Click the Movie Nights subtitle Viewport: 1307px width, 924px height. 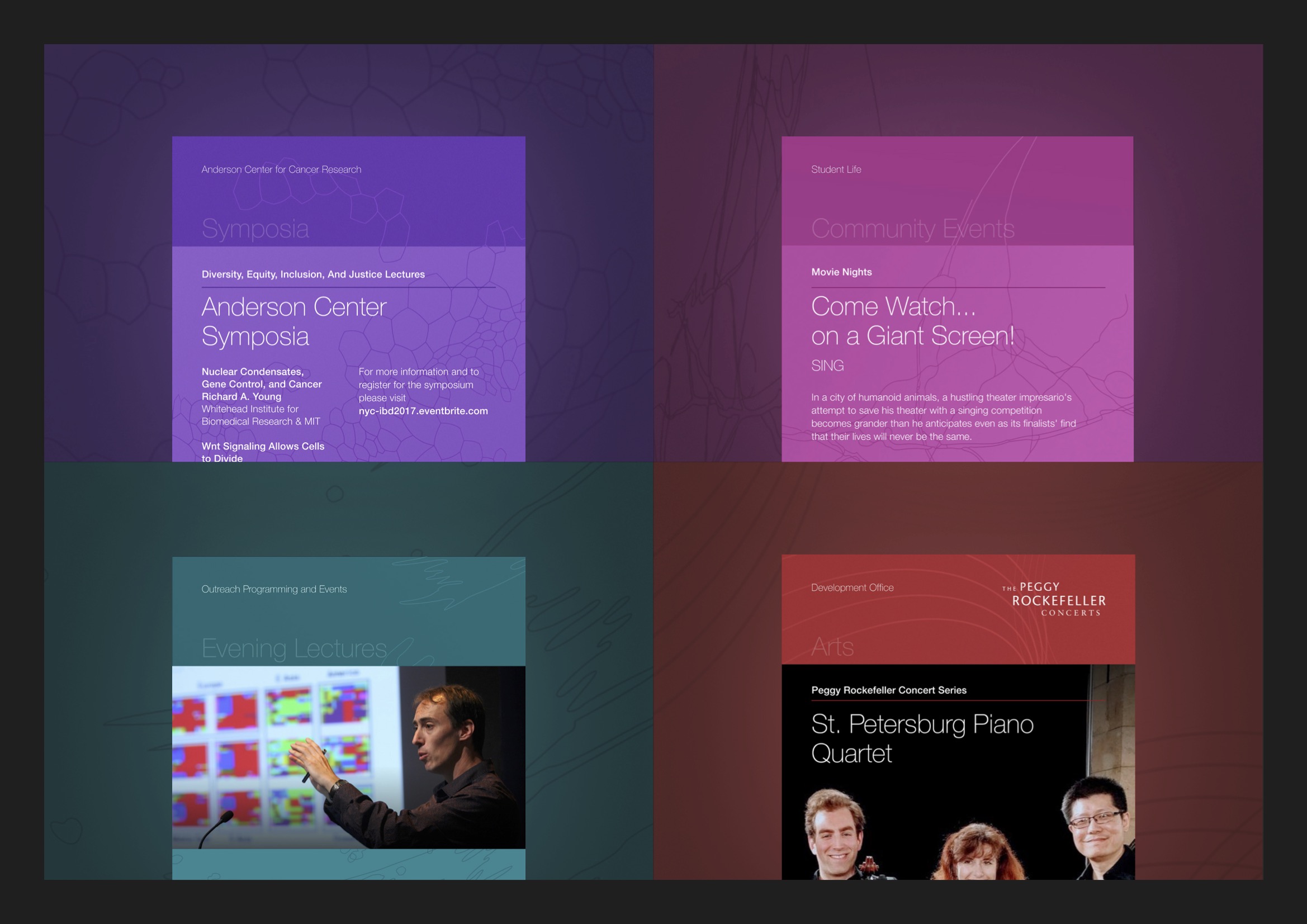coord(841,272)
